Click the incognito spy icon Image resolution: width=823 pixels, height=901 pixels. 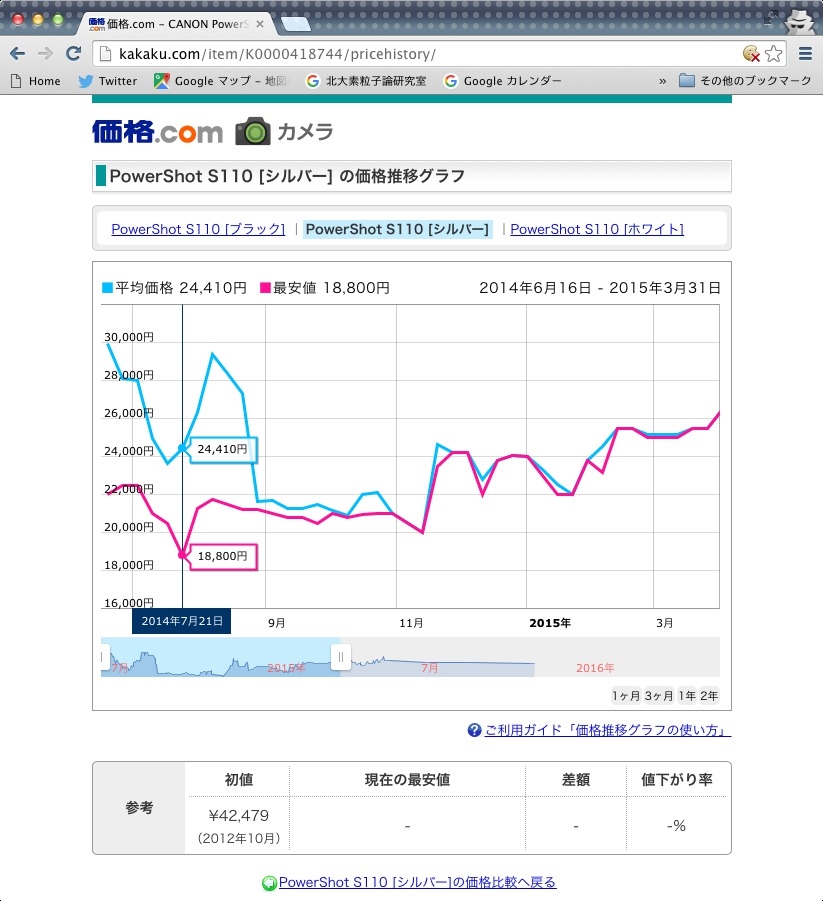pos(800,23)
